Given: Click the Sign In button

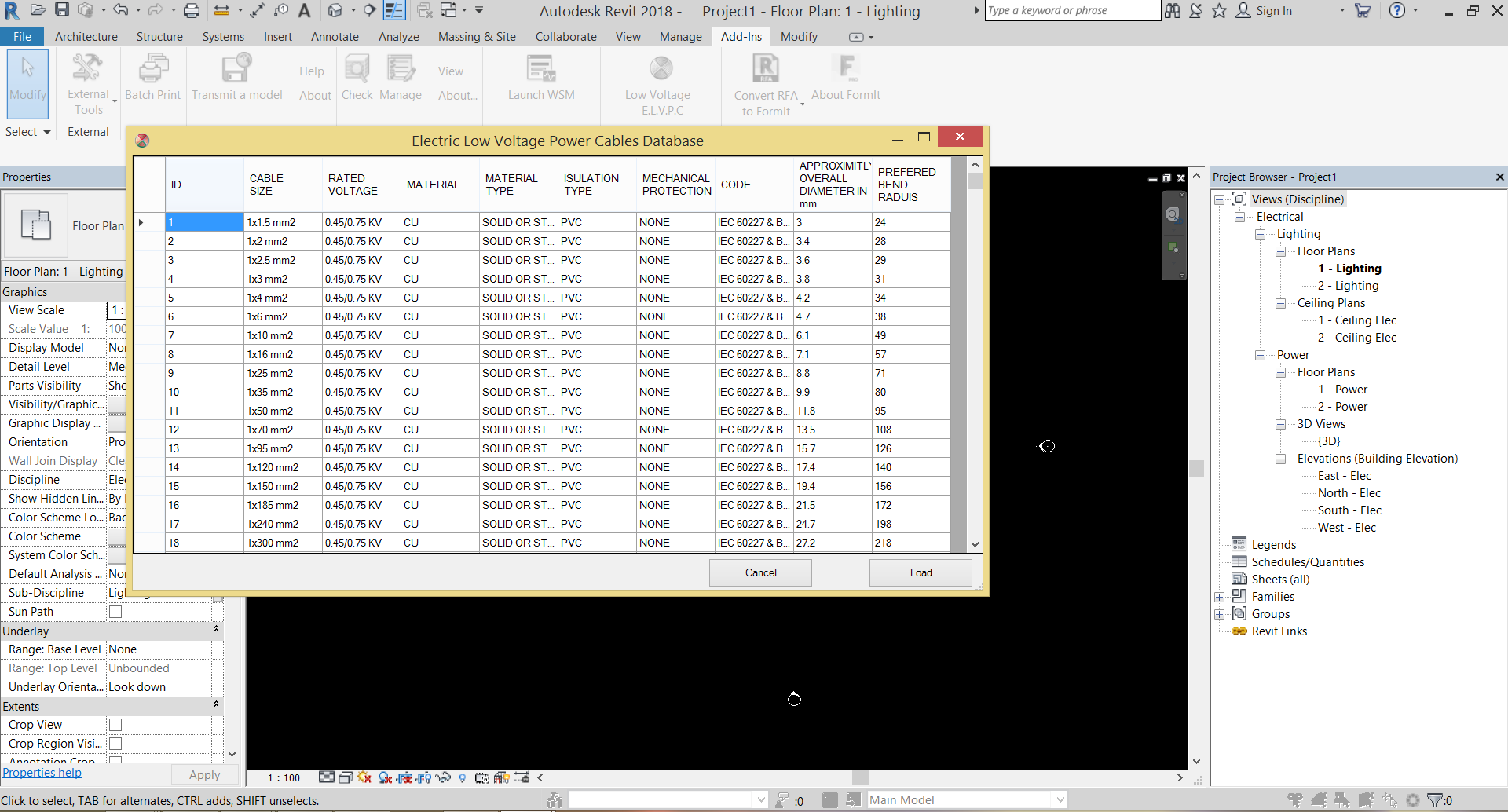Looking at the screenshot, I should click(1265, 11).
